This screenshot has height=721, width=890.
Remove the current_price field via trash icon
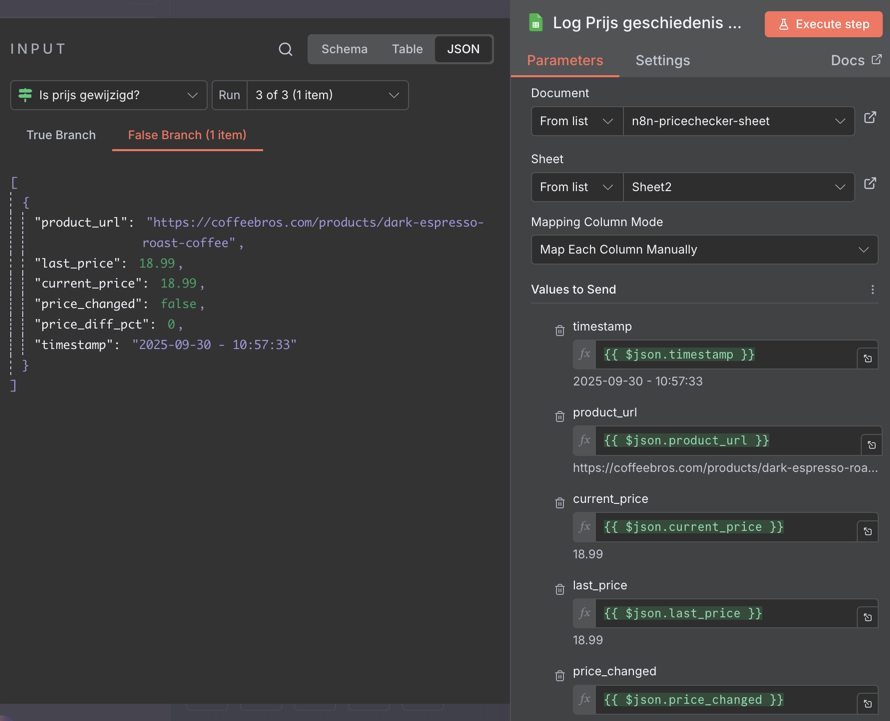pyautogui.click(x=560, y=503)
